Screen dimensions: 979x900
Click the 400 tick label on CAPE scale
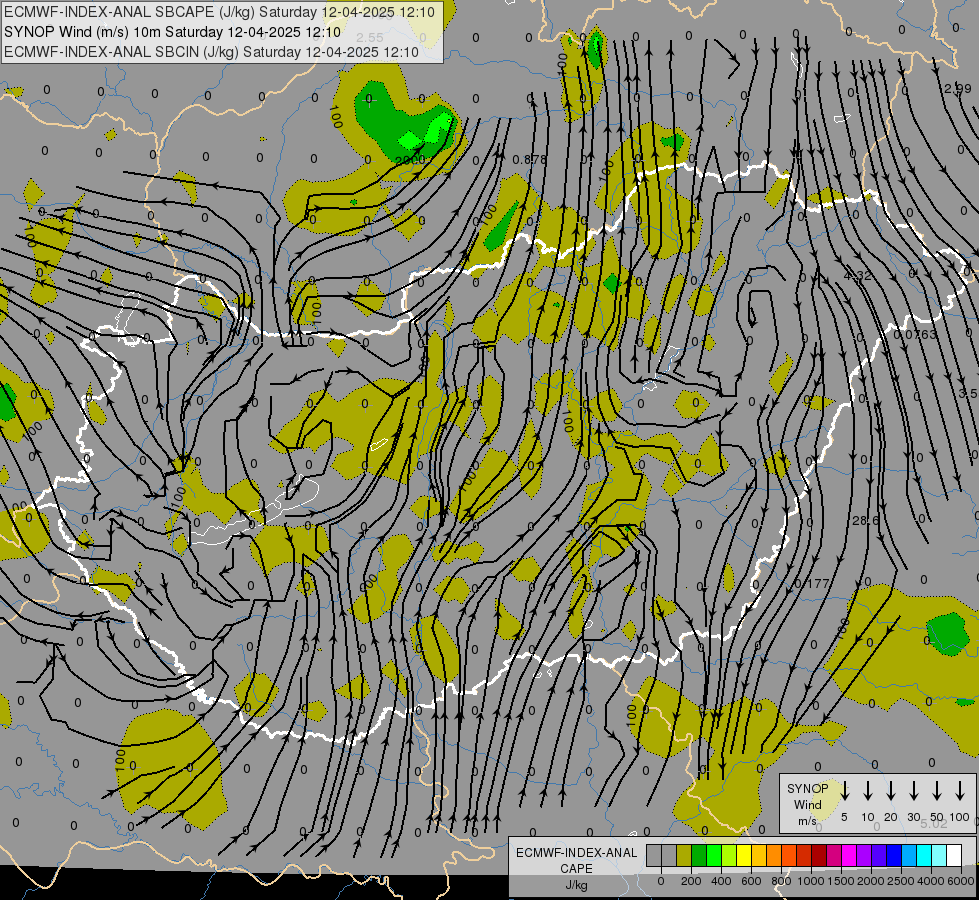[x=721, y=881]
